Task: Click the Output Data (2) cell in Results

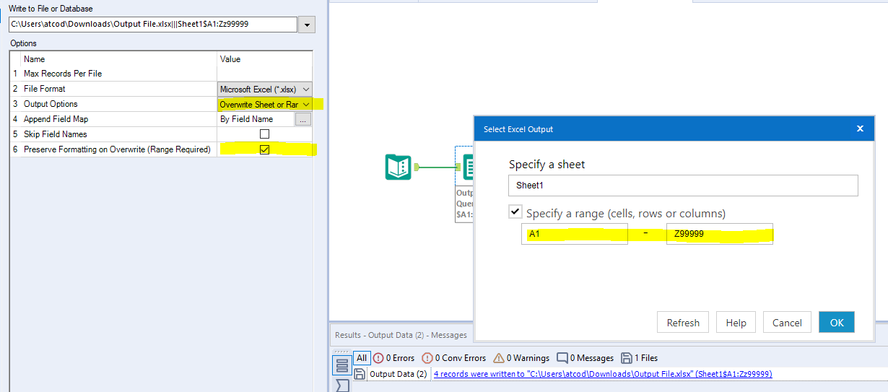Action: pyautogui.click(x=398, y=374)
